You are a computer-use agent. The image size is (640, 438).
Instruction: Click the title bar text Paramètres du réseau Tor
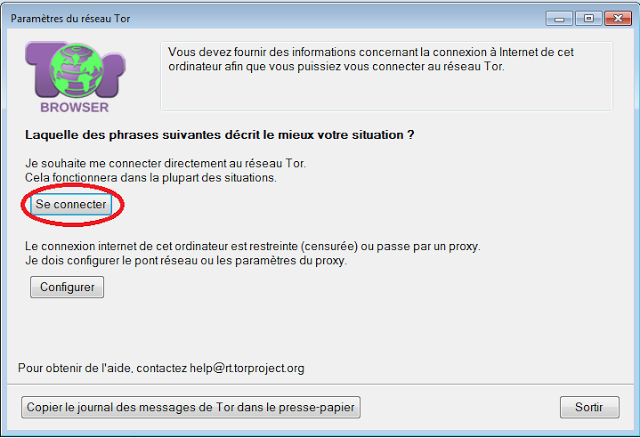pos(70,19)
